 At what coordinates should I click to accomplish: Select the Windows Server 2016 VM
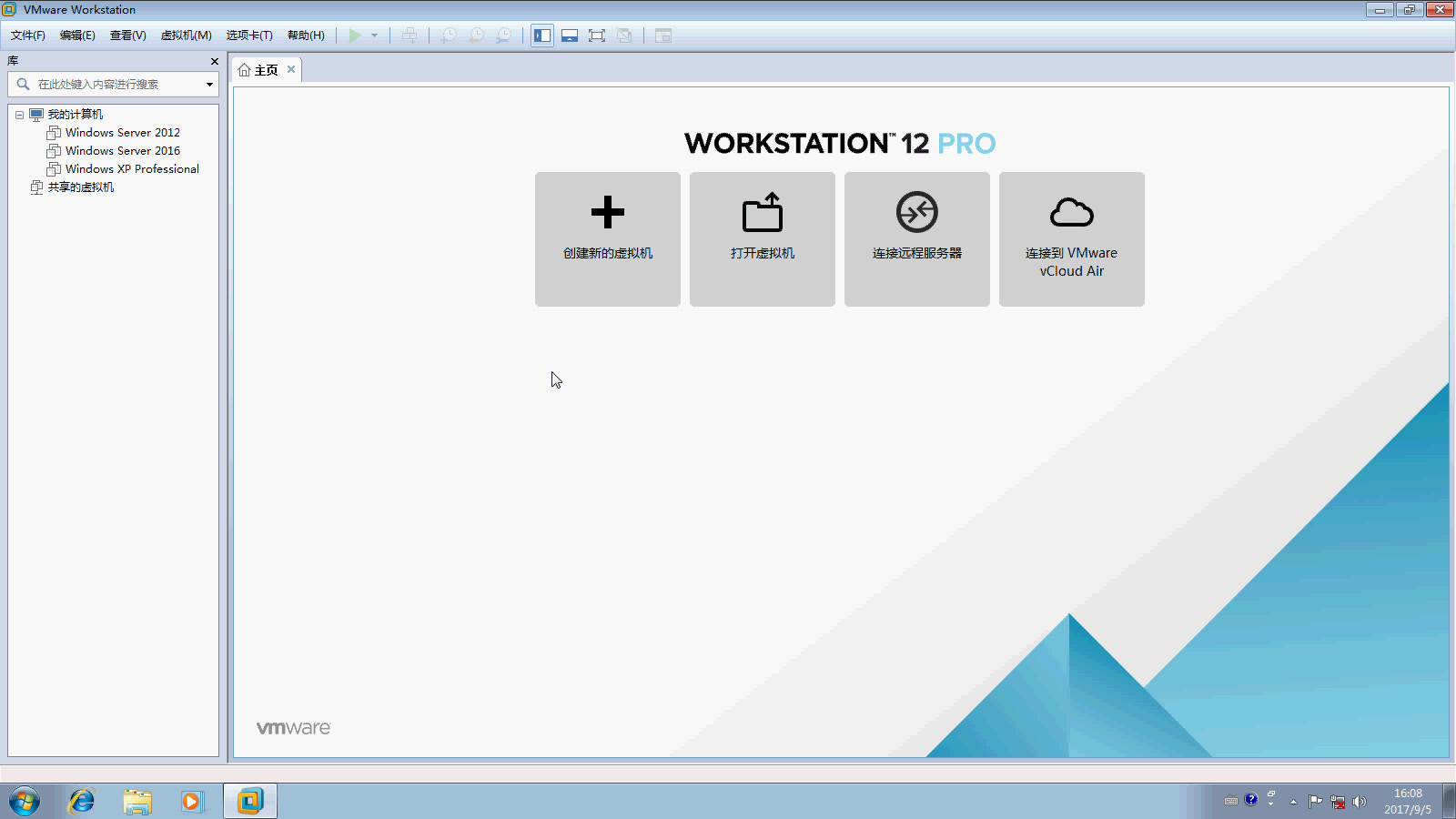(x=123, y=151)
